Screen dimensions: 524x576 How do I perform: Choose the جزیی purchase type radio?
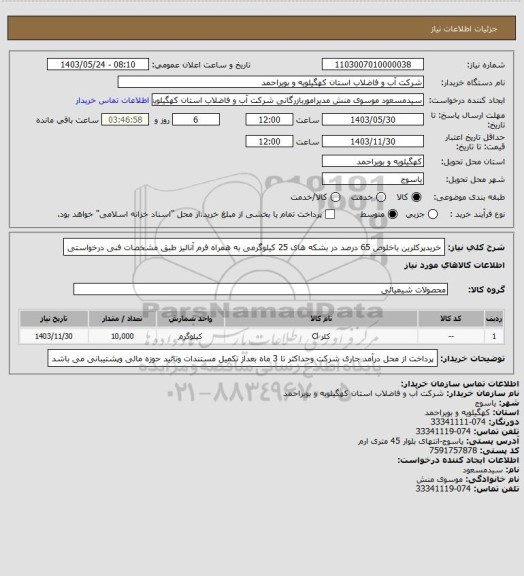[x=433, y=214]
